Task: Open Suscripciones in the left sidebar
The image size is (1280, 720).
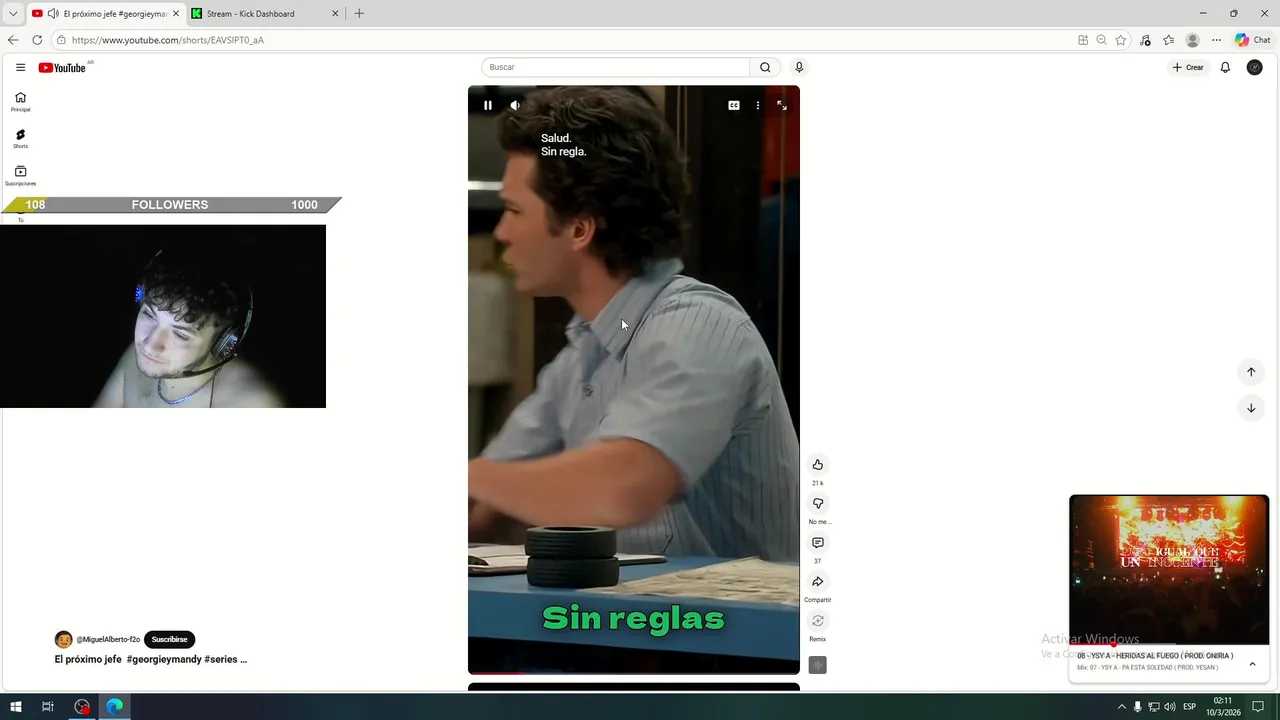Action: point(20,176)
